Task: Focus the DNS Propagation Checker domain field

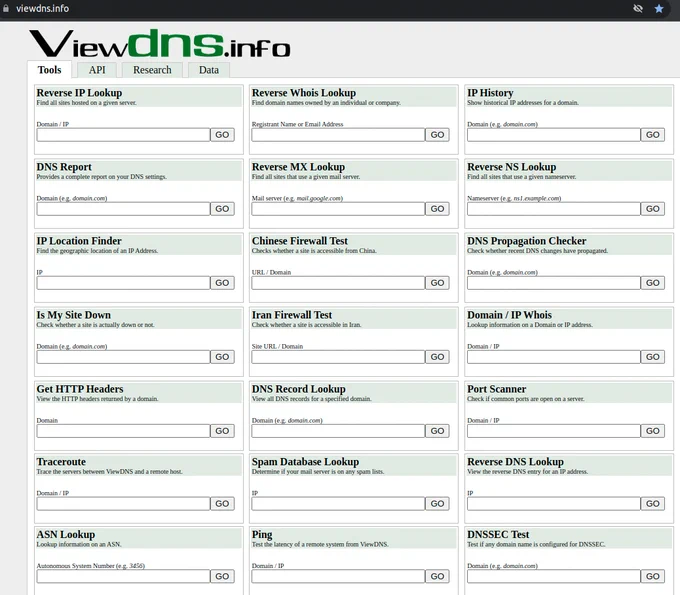Action: click(x=554, y=283)
